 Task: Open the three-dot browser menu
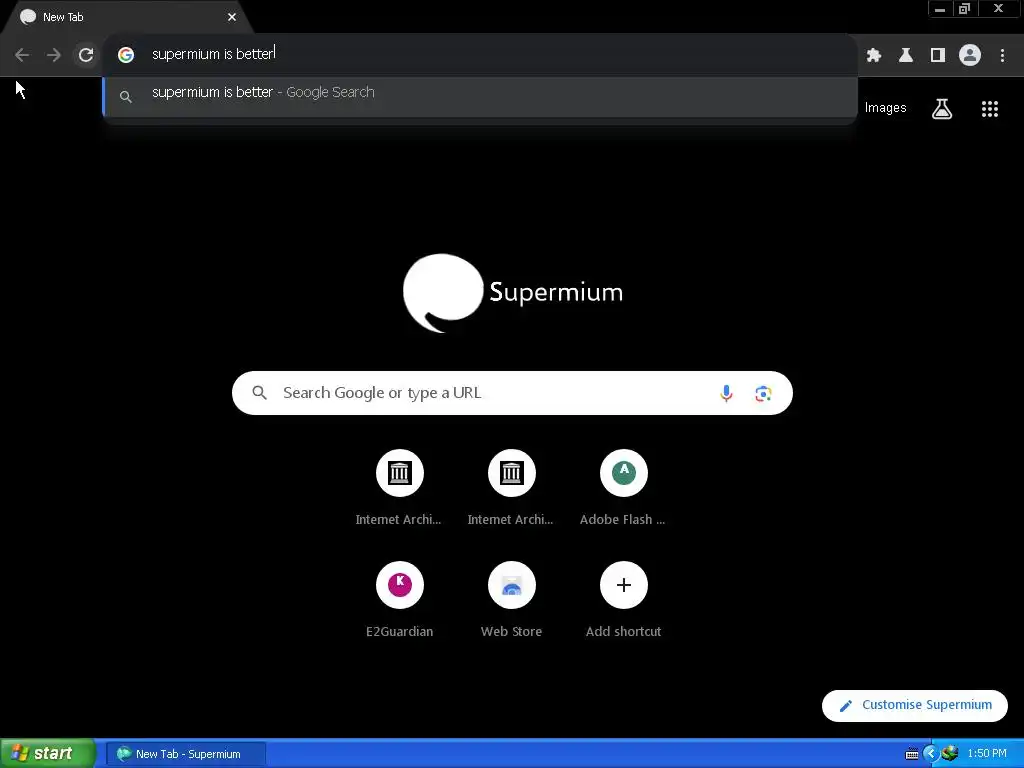point(1002,55)
